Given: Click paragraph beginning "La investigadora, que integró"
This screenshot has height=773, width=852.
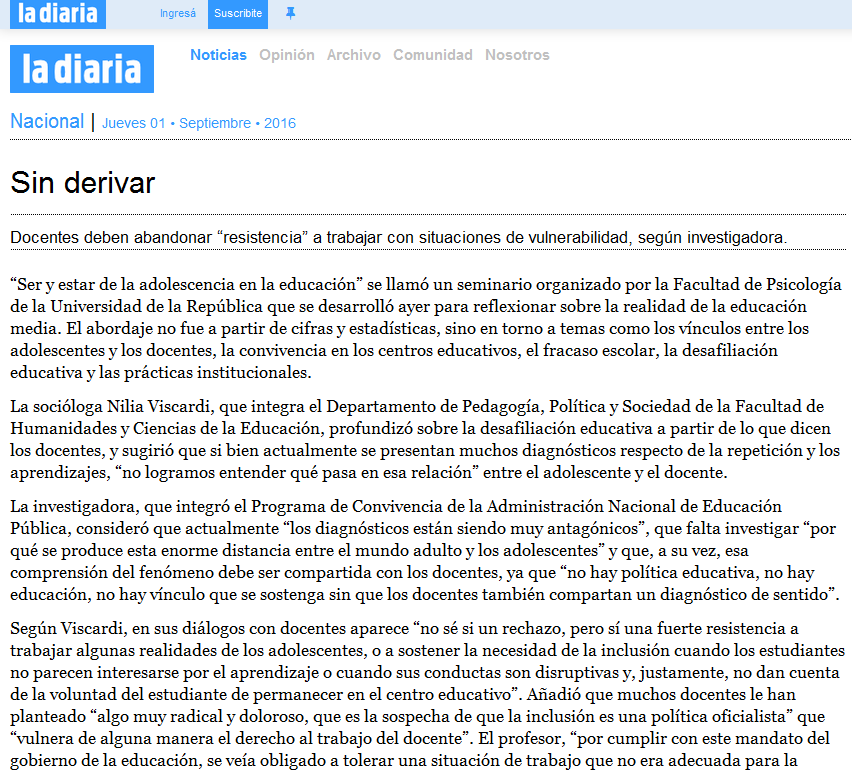Looking at the screenshot, I should click(x=426, y=550).
